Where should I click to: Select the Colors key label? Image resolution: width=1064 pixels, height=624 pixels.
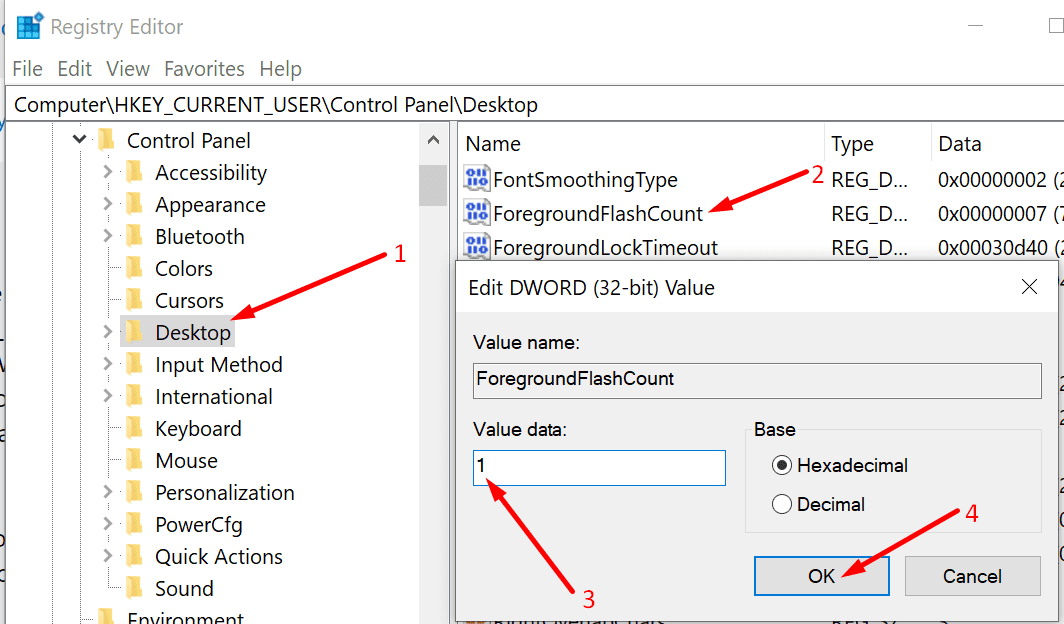coord(184,269)
